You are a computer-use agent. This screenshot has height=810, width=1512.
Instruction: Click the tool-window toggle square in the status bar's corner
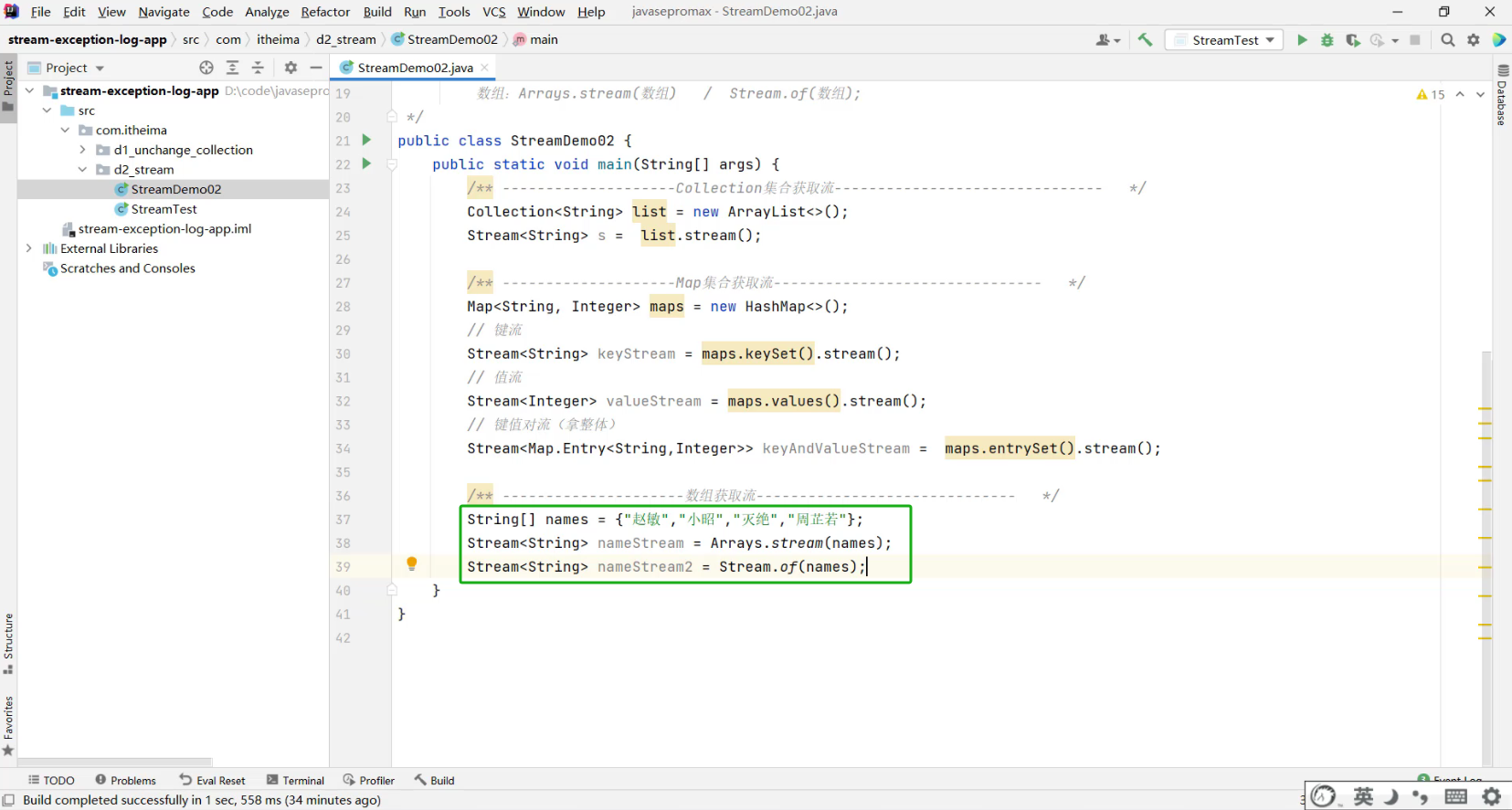[x=8, y=800]
